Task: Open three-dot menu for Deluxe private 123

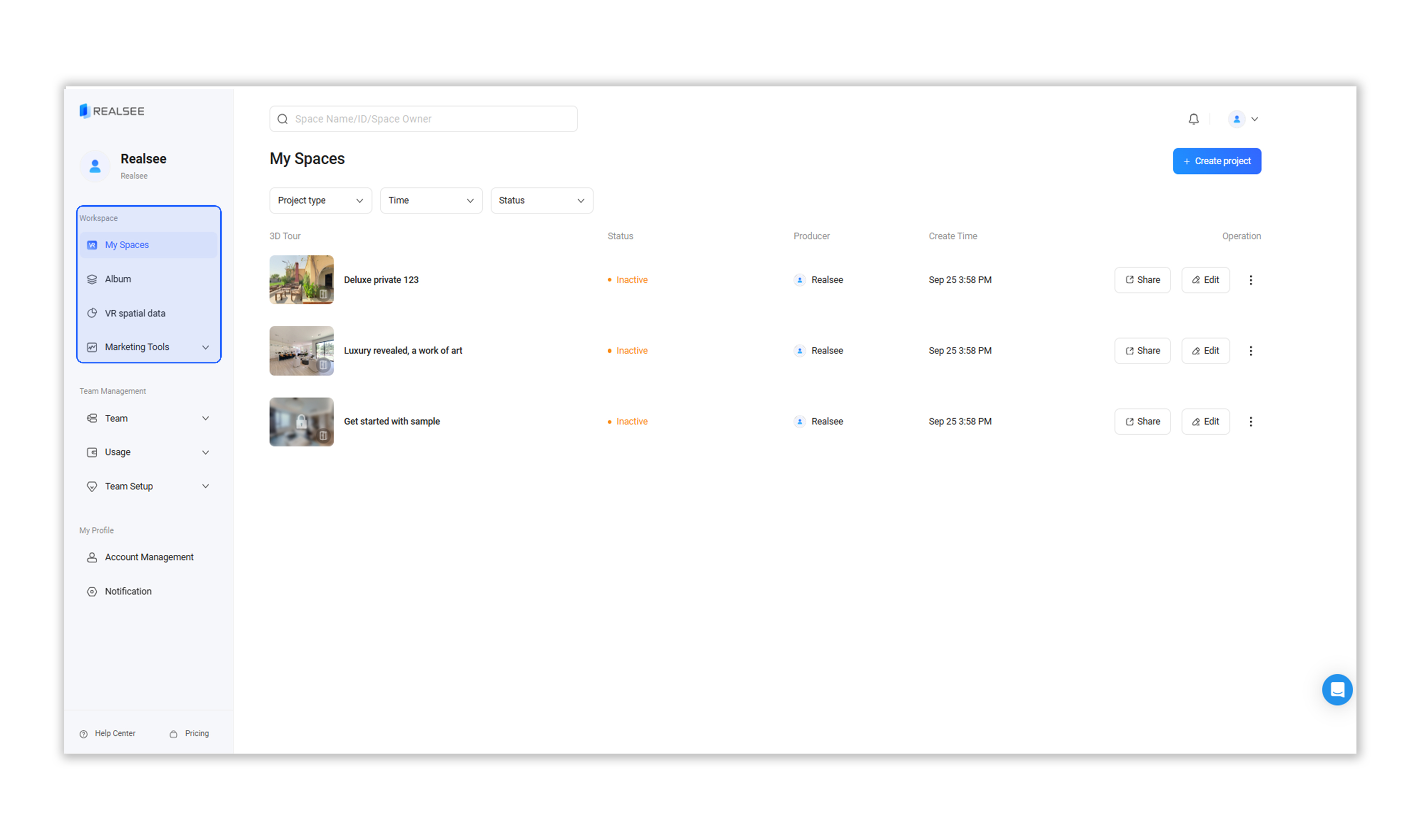Action: pyautogui.click(x=1250, y=280)
